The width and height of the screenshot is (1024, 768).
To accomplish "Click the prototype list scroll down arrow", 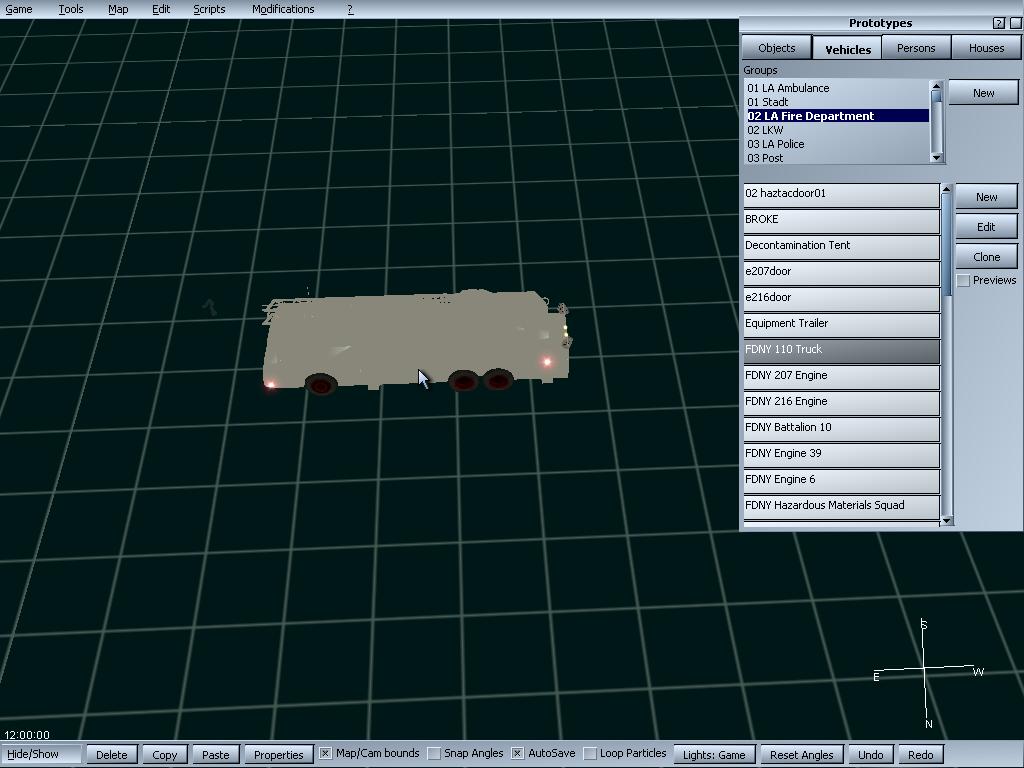I will click(x=947, y=520).
